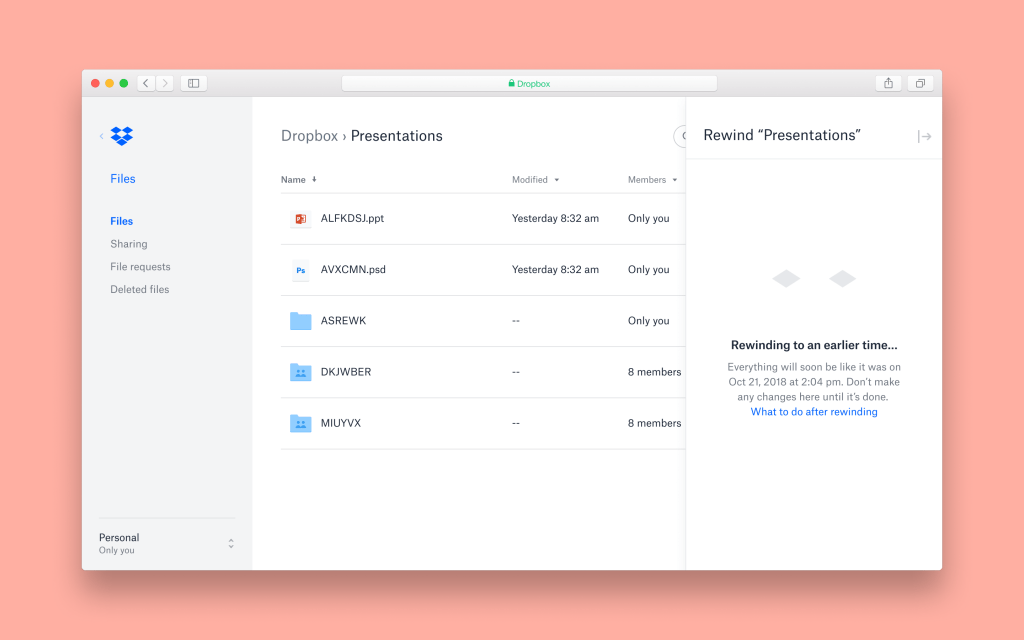Click the Dropbox logo in sidebar
Screen dimensions: 1024x640
[x=122, y=136]
